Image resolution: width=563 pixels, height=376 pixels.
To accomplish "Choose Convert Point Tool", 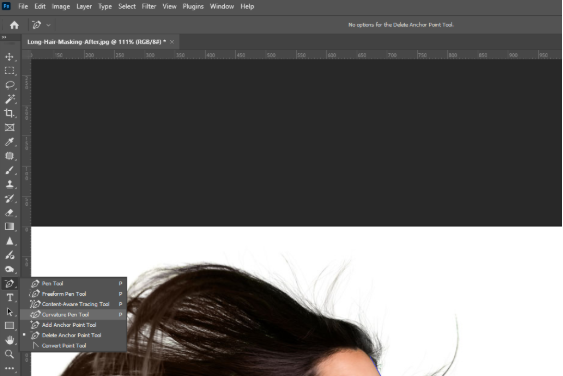I will point(73,345).
